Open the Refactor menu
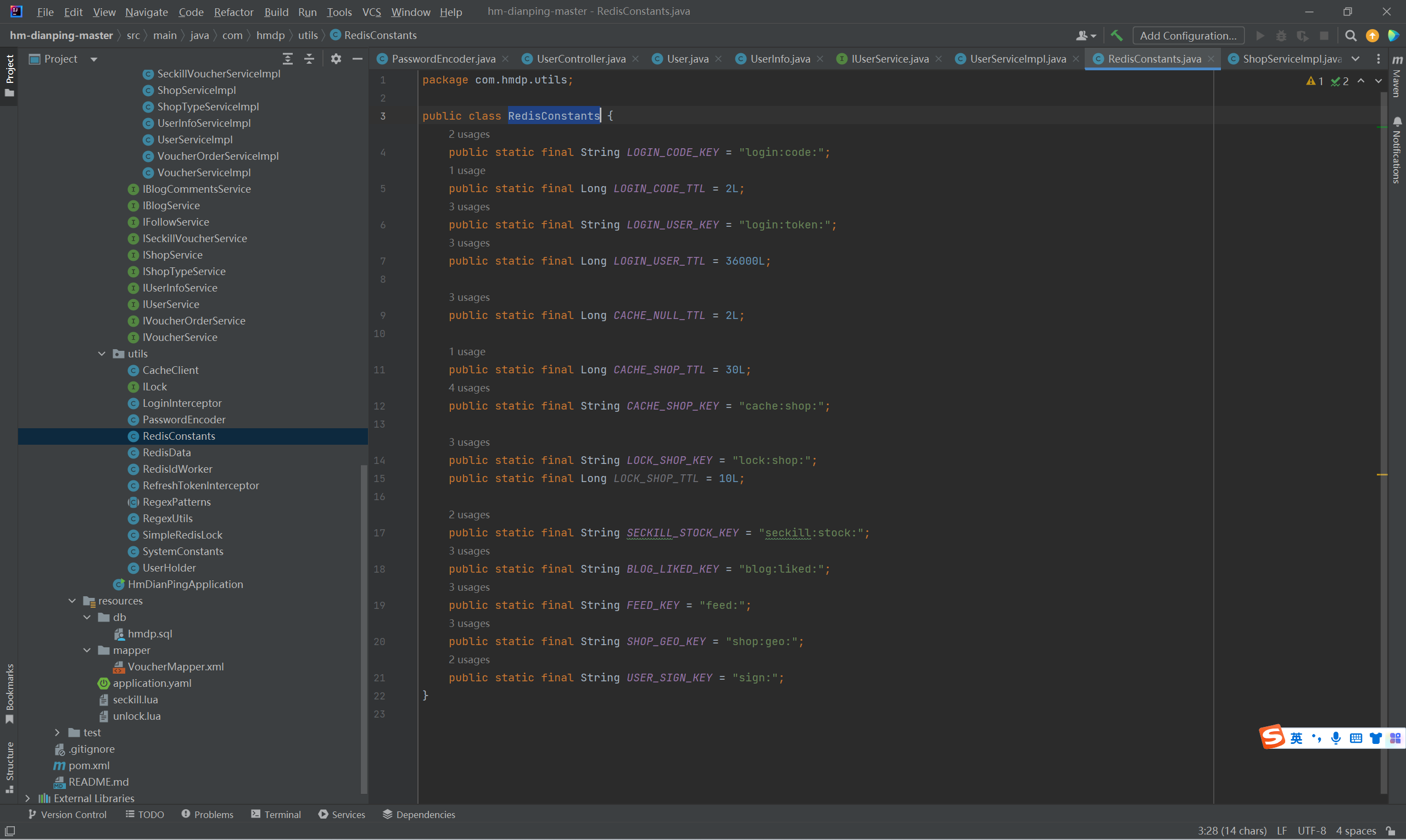Image resolution: width=1406 pixels, height=840 pixels. point(233,12)
